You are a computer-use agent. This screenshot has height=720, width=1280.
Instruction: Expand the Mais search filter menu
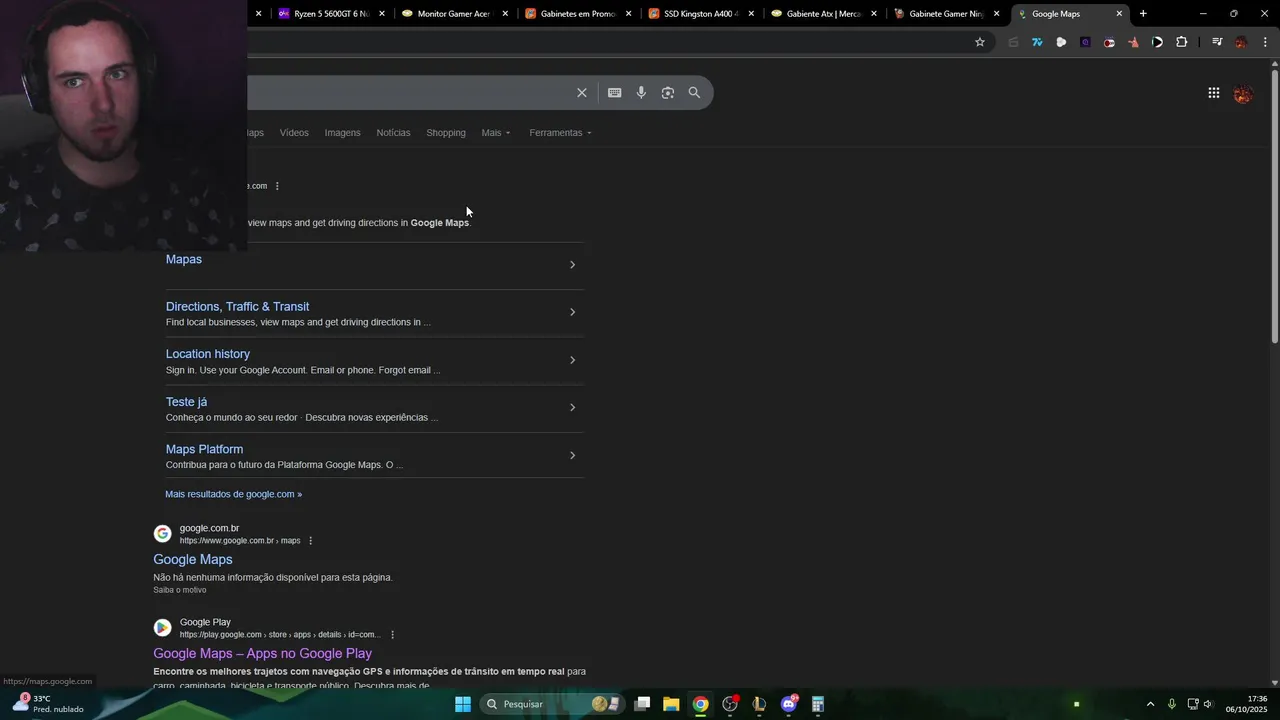coord(495,133)
